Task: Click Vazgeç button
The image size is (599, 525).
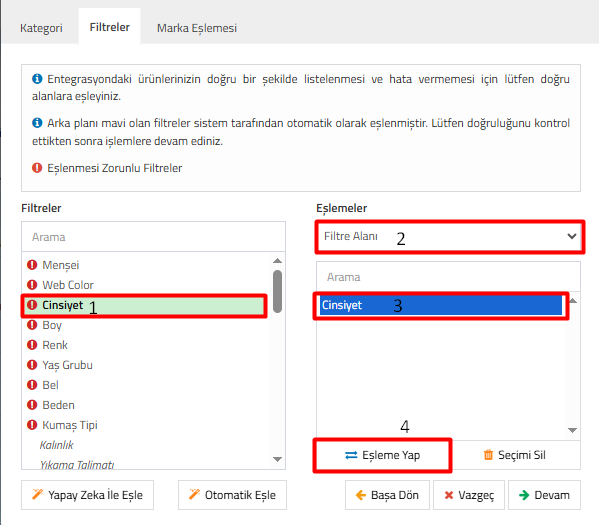Action: (x=469, y=495)
